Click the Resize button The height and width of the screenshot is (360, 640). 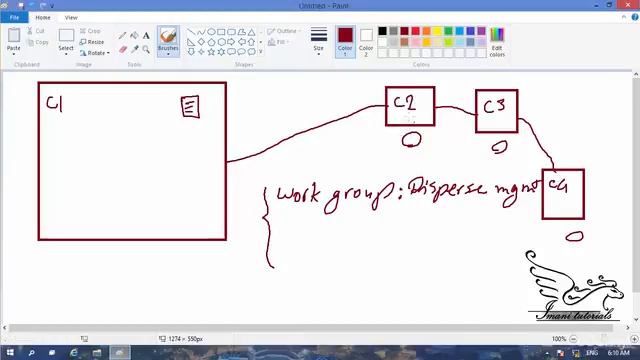pos(92,42)
